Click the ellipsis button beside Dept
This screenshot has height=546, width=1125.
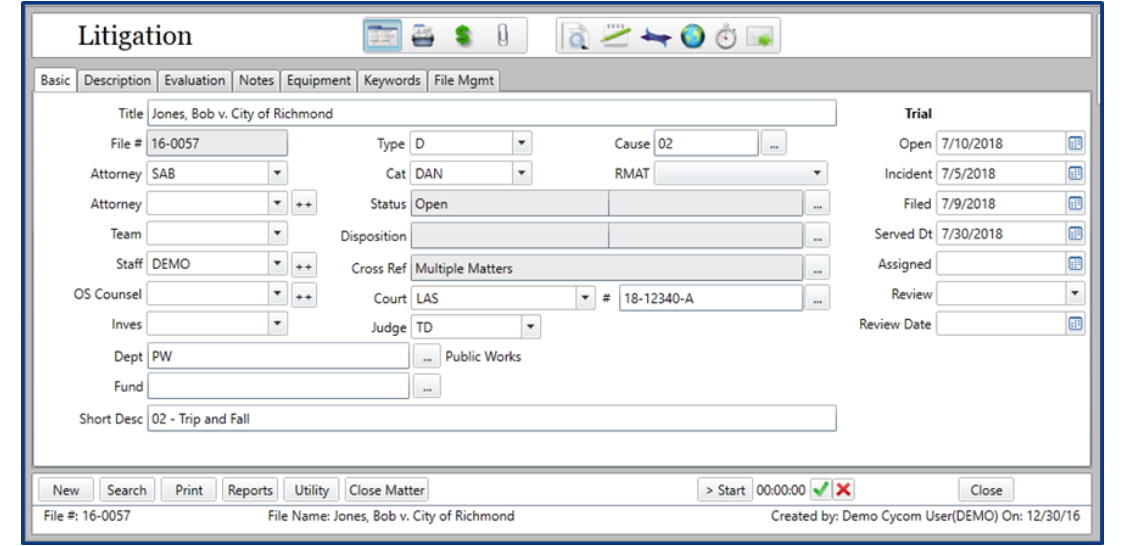(x=427, y=356)
